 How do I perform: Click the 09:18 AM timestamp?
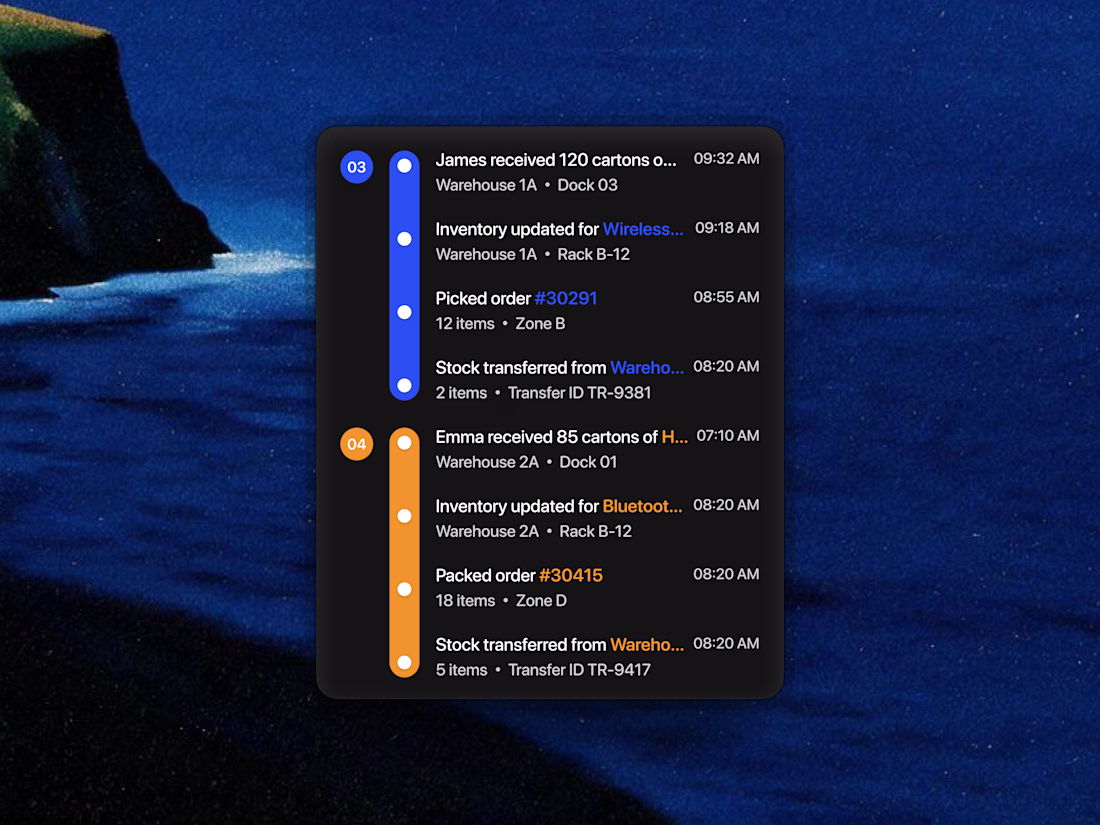(x=727, y=228)
